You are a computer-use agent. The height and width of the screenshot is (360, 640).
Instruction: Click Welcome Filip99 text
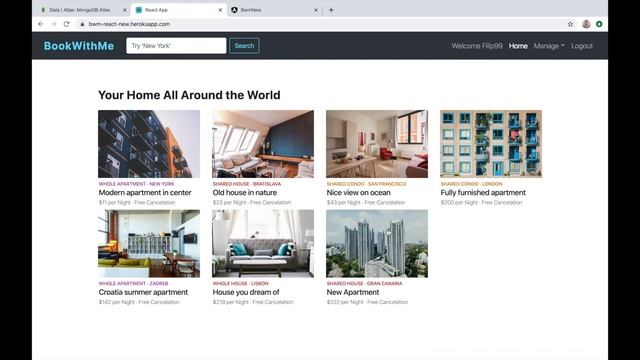pos(477,46)
